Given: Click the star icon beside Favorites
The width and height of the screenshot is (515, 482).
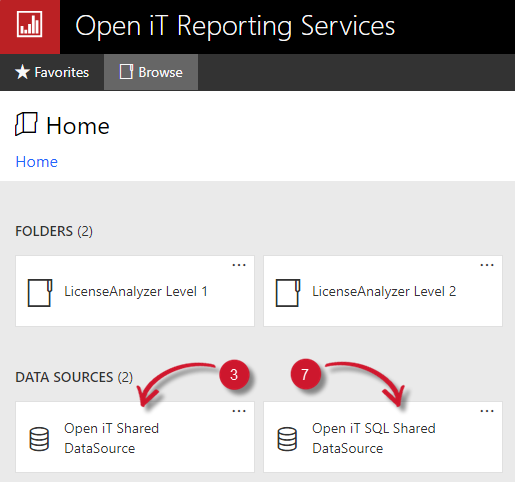Looking at the screenshot, I should pyautogui.click(x=23, y=72).
